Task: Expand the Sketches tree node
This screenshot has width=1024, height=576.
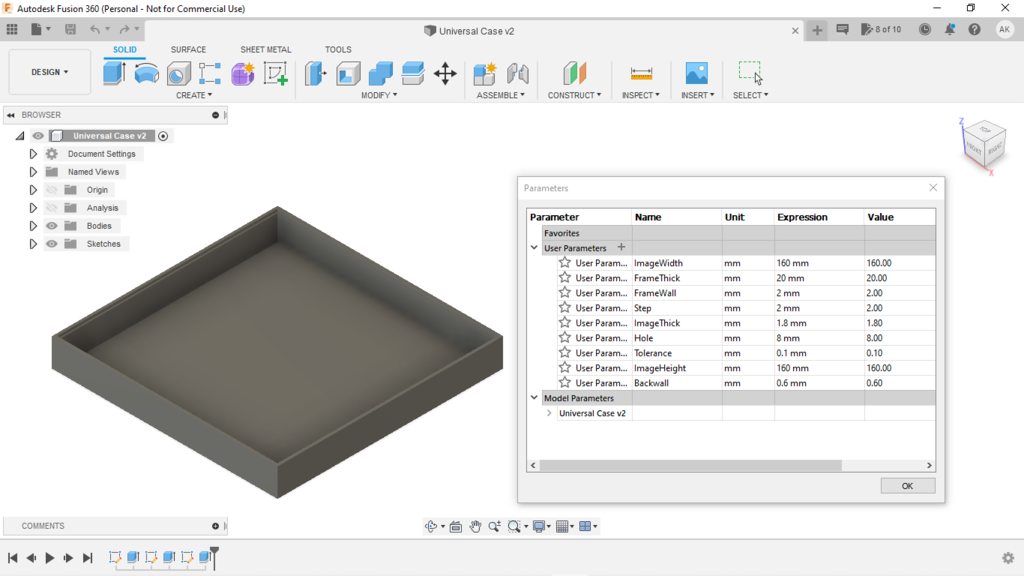Action: (x=33, y=244)
